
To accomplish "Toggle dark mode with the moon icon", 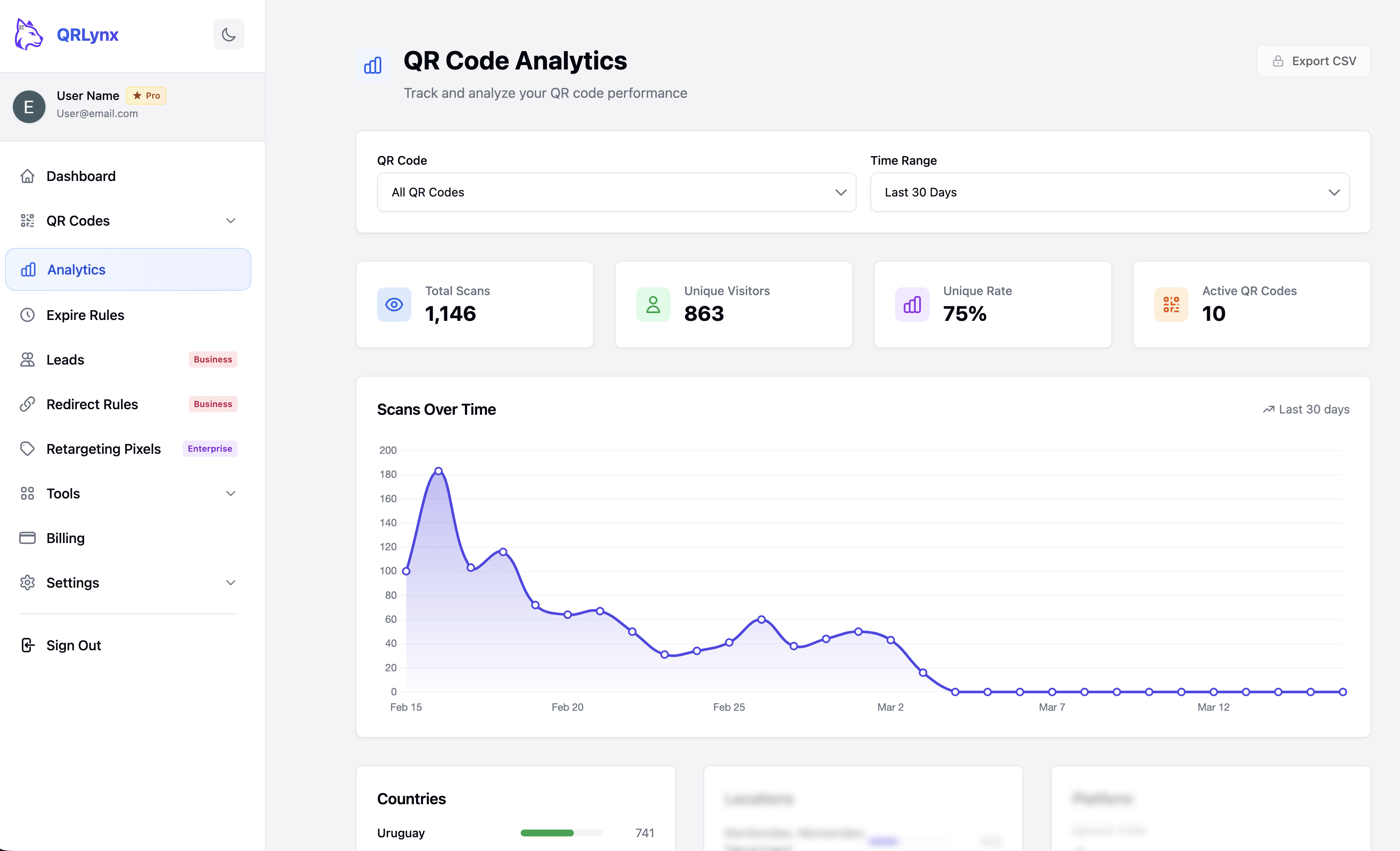I will point(229,34).
